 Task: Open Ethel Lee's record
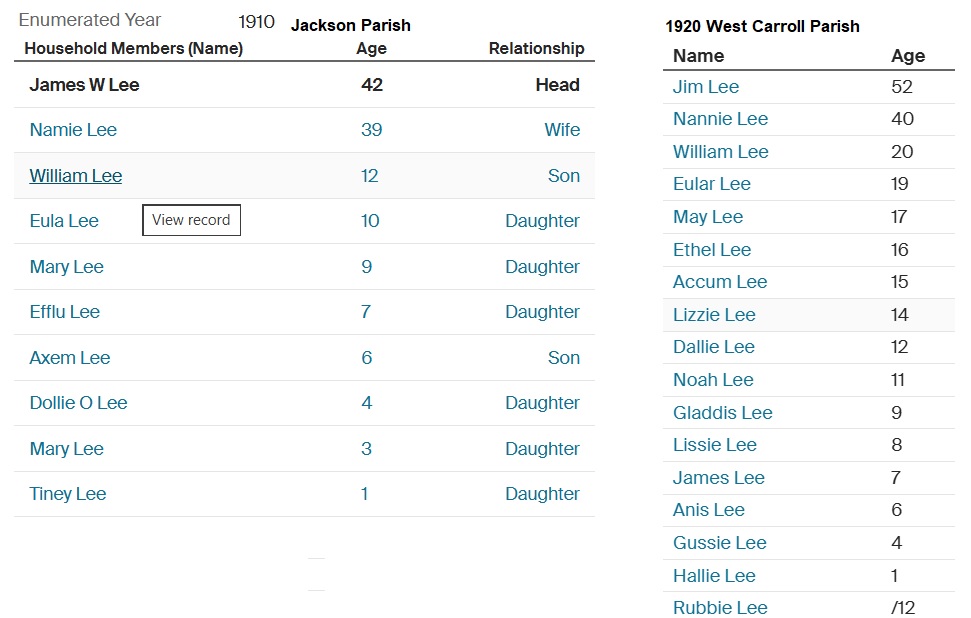(x=712, y=250)
